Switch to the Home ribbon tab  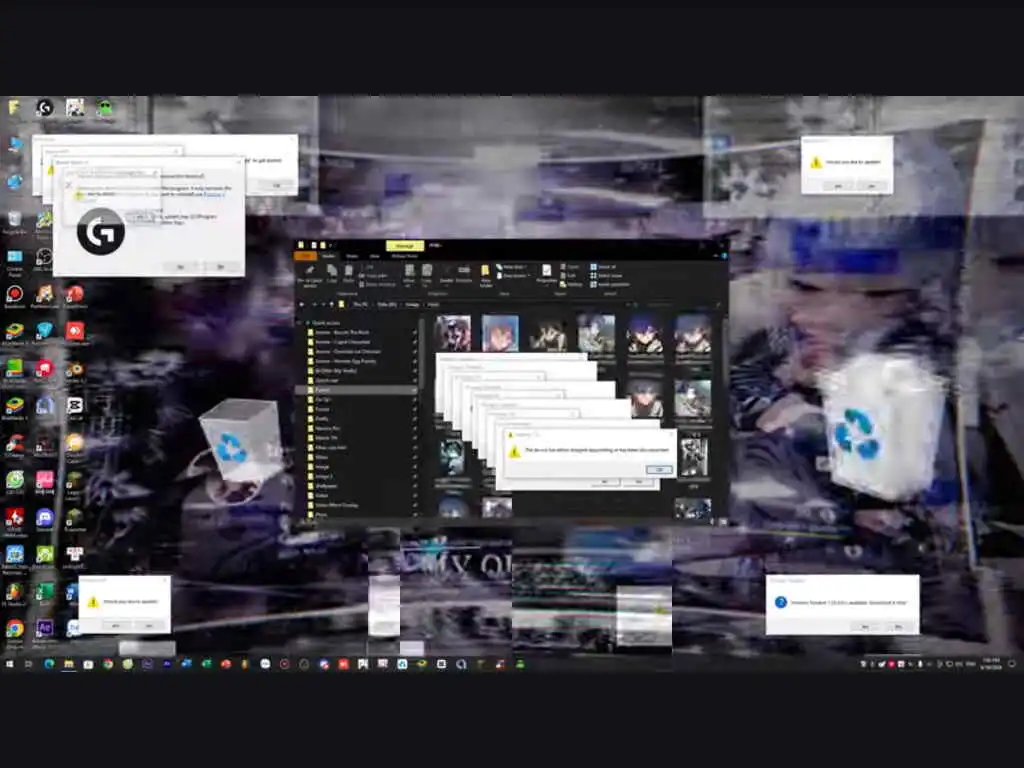pos(328,256)
